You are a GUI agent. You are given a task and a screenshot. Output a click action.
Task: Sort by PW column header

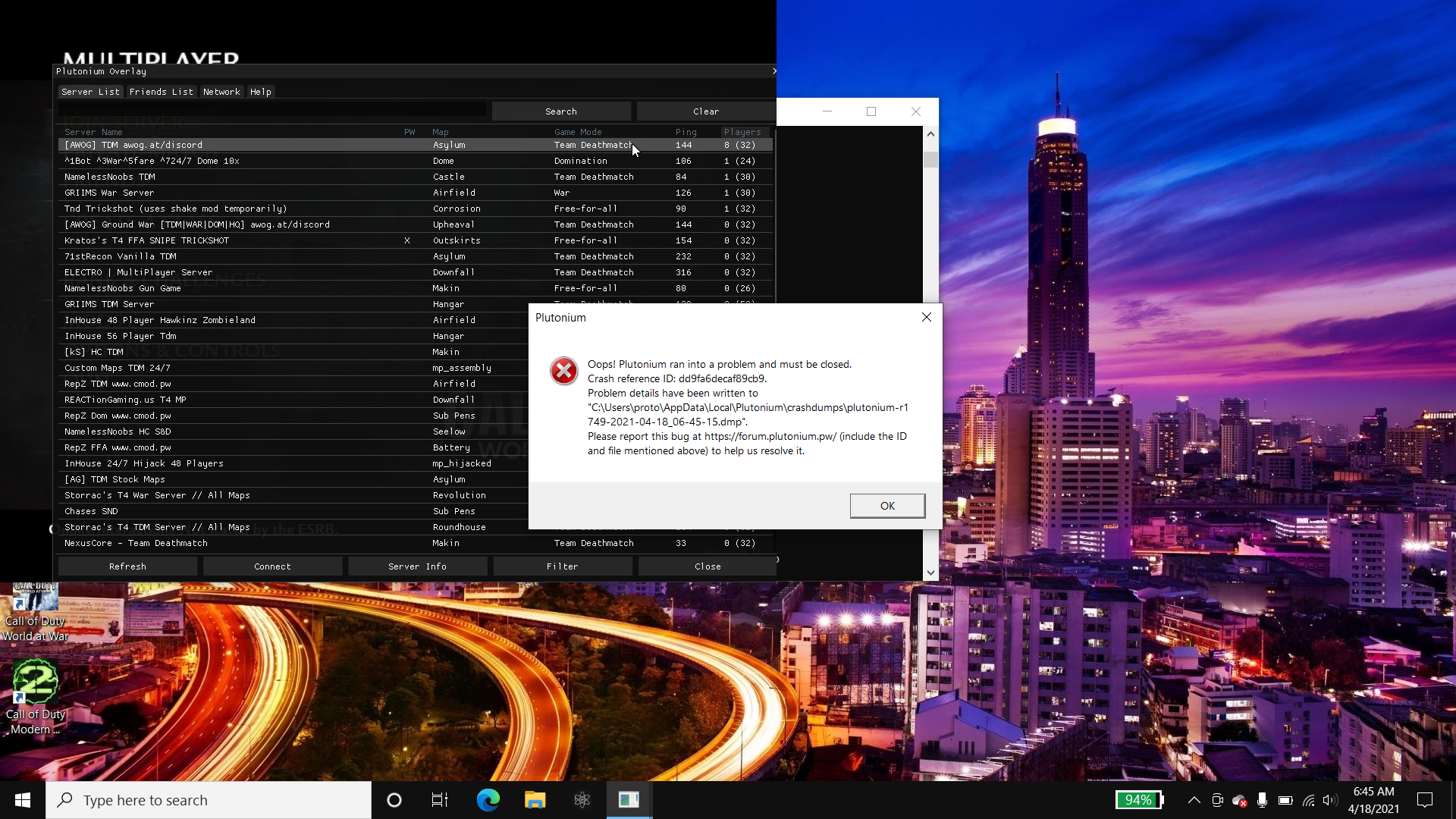[x=409, y=132]
